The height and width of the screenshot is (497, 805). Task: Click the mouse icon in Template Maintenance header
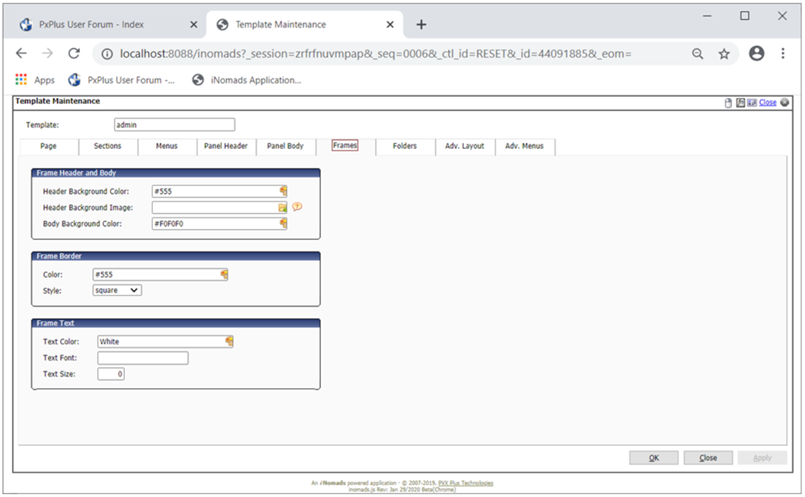pyautogui.click(x=729, y=102)
